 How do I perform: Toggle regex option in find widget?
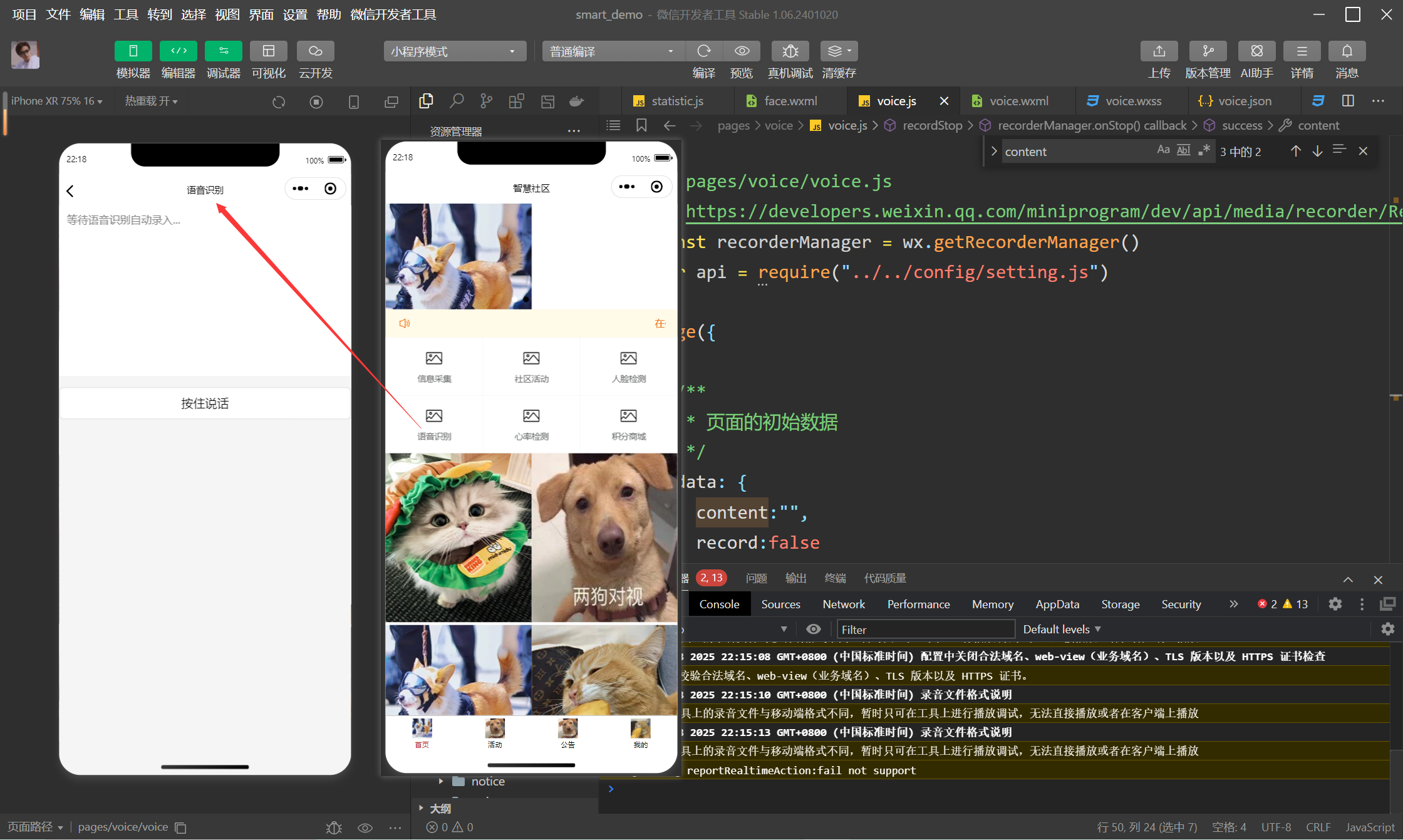click(1204, 150)
